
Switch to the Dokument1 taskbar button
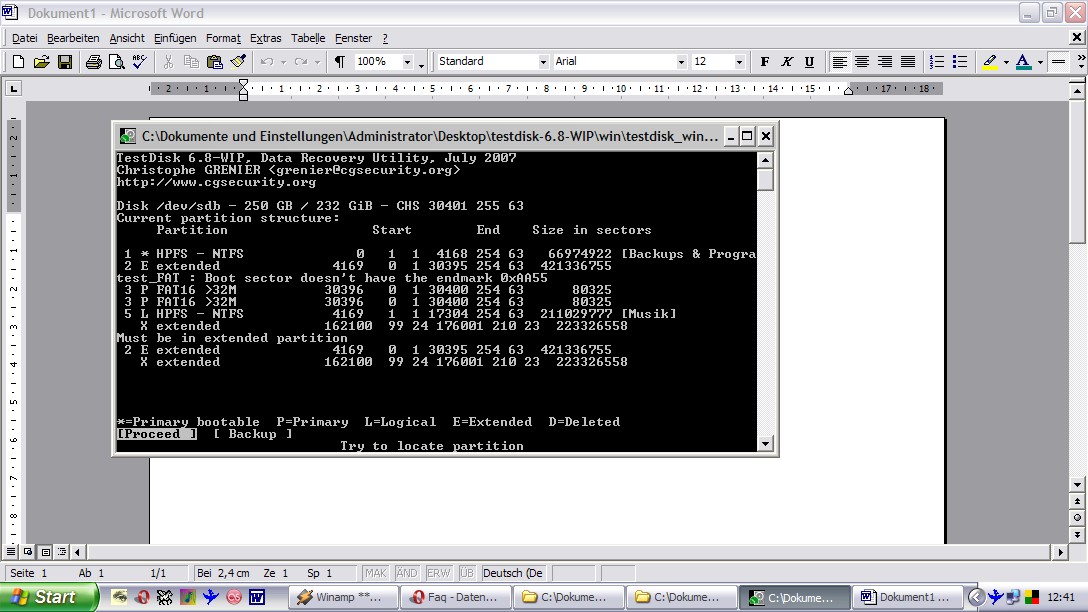pos(908,597)
